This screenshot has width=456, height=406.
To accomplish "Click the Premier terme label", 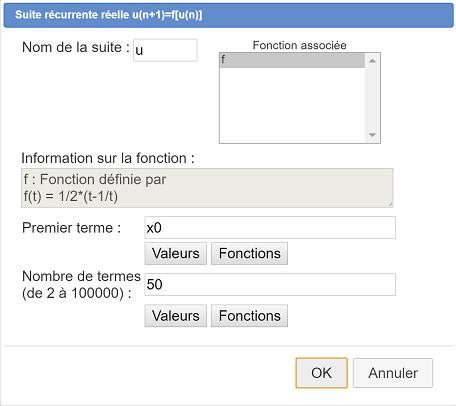I will click(71, 228).
